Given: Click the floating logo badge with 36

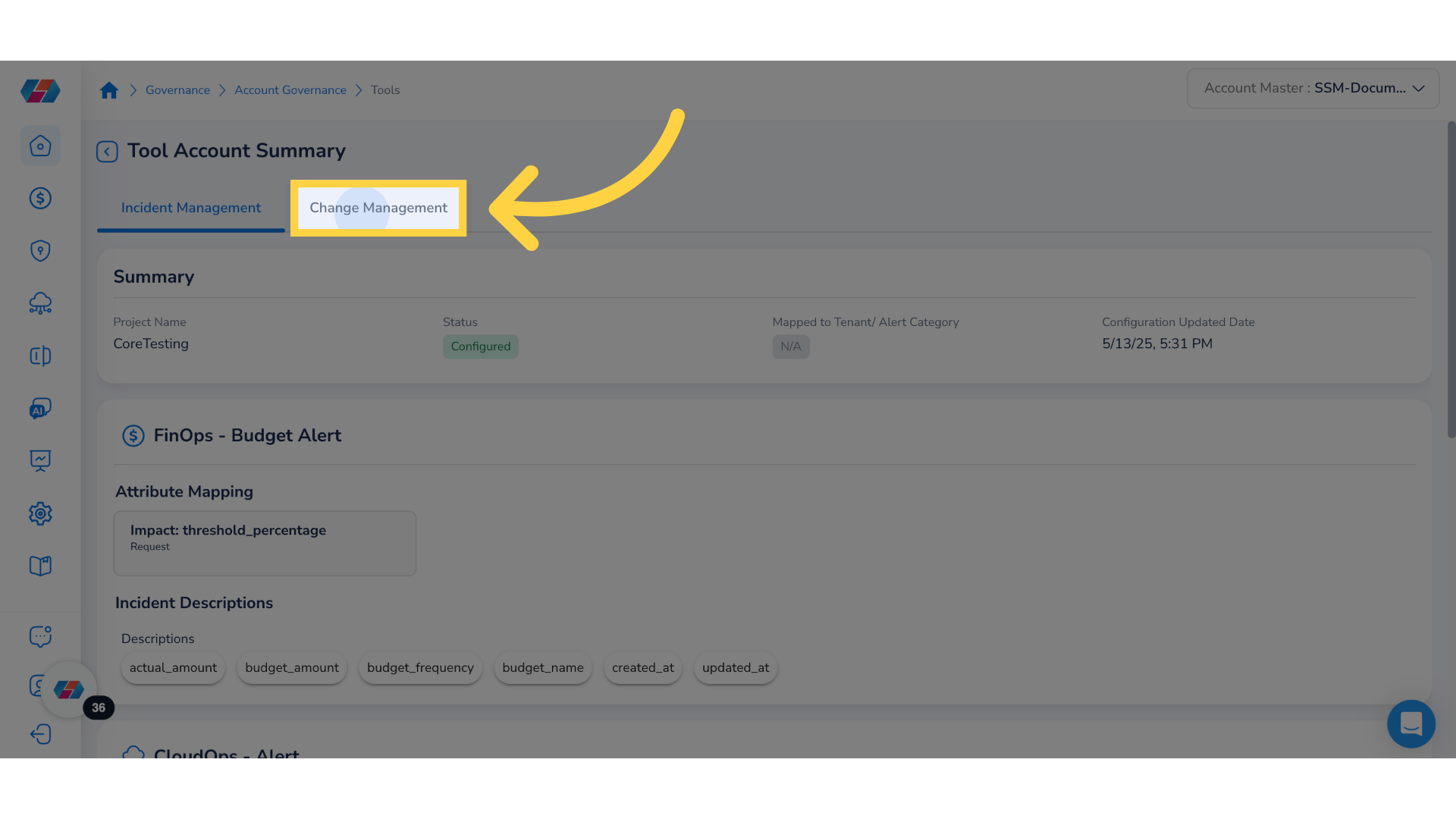Looking at the screenshot, I should pos(69,689).
